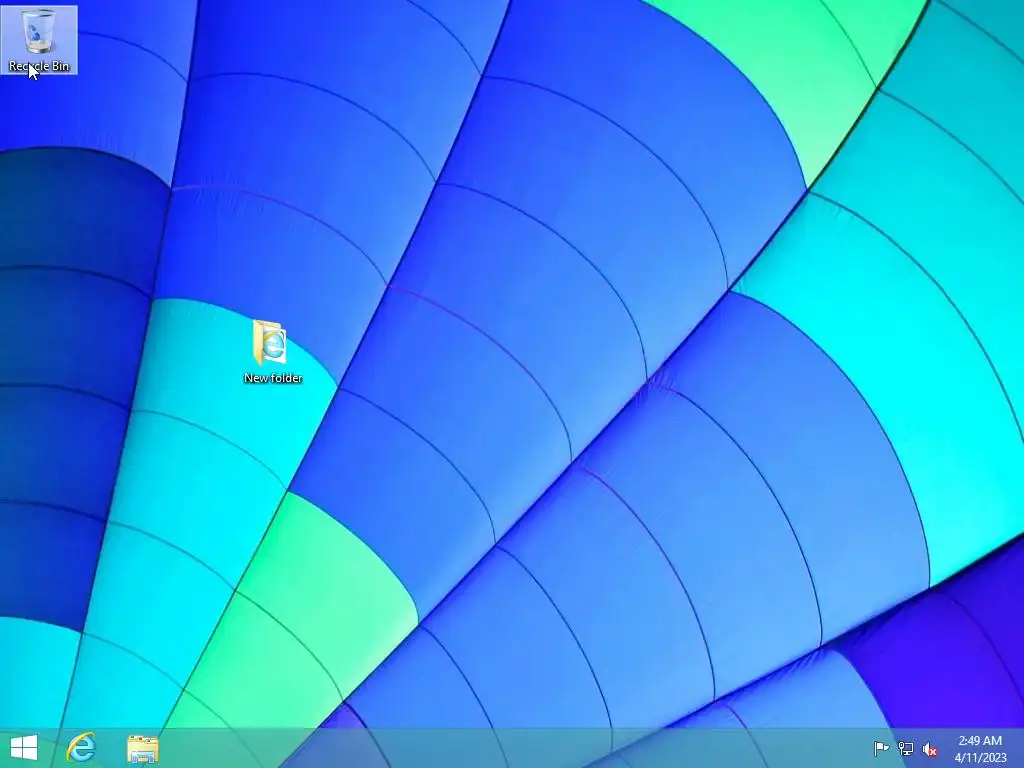Screen dimensions: 1024x768
Task: Open the network status tray icon
Action: click(x=905, y=748)
